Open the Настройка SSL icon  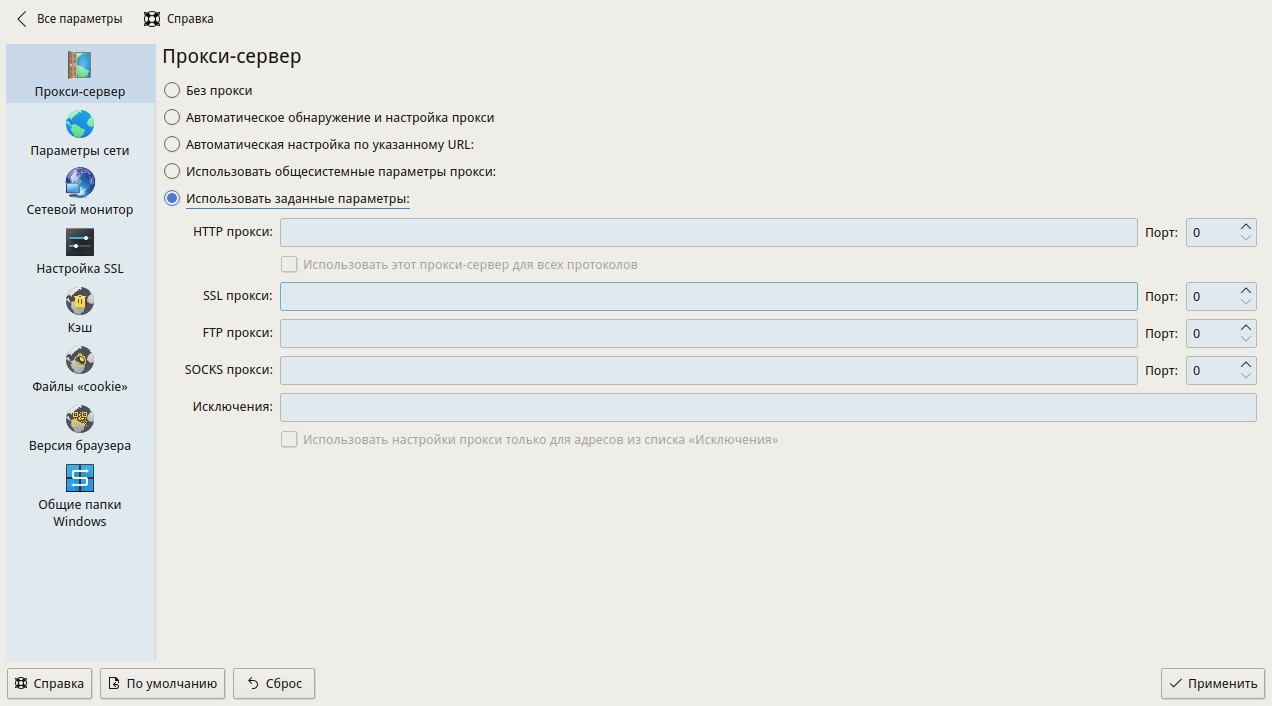click(x=80, y=243)
